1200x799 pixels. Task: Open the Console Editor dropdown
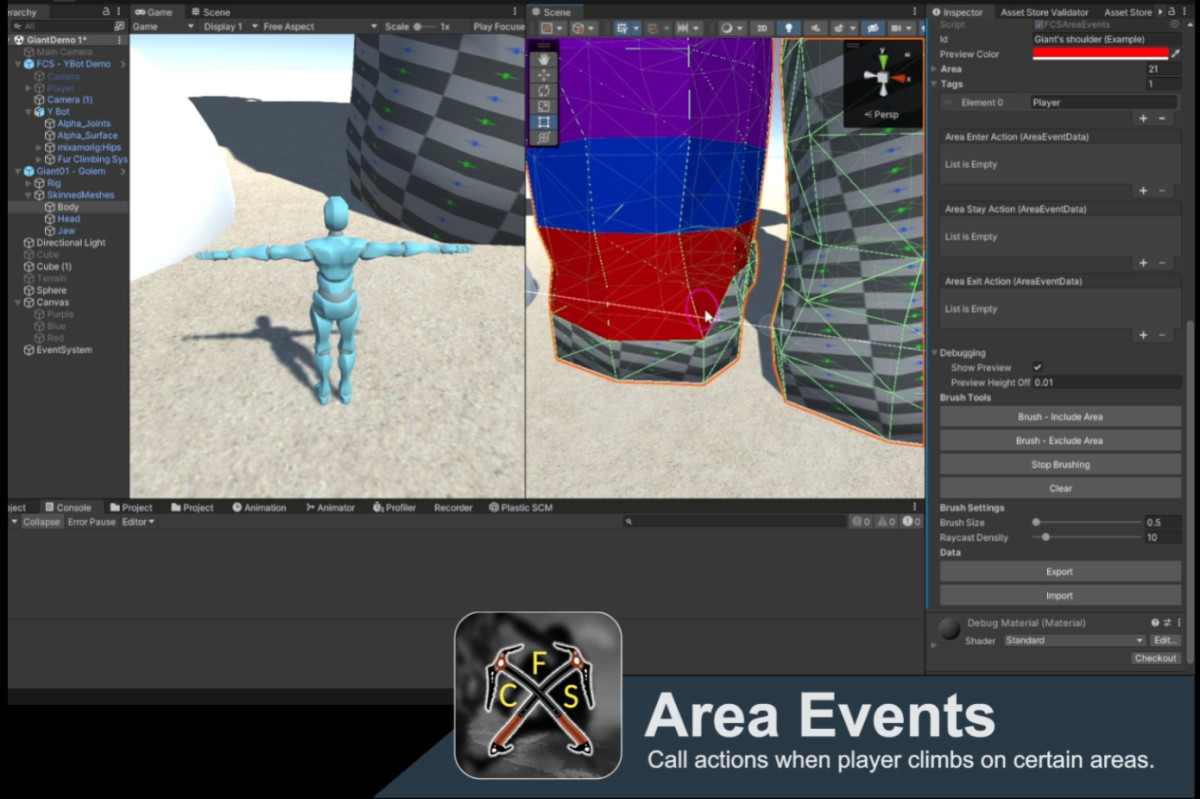point(138,522)
